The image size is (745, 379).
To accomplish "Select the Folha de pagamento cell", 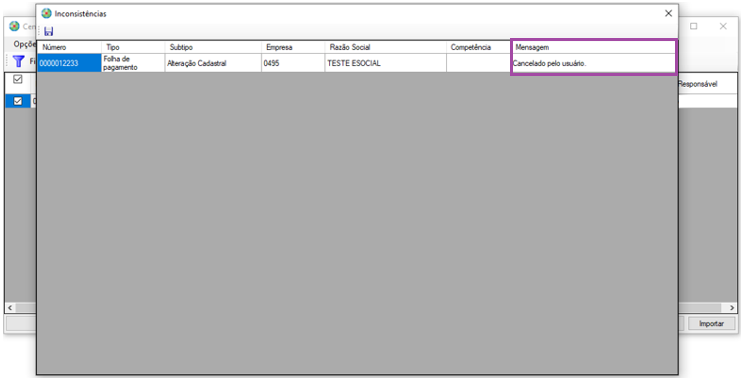I will click(x=133, y=63).
